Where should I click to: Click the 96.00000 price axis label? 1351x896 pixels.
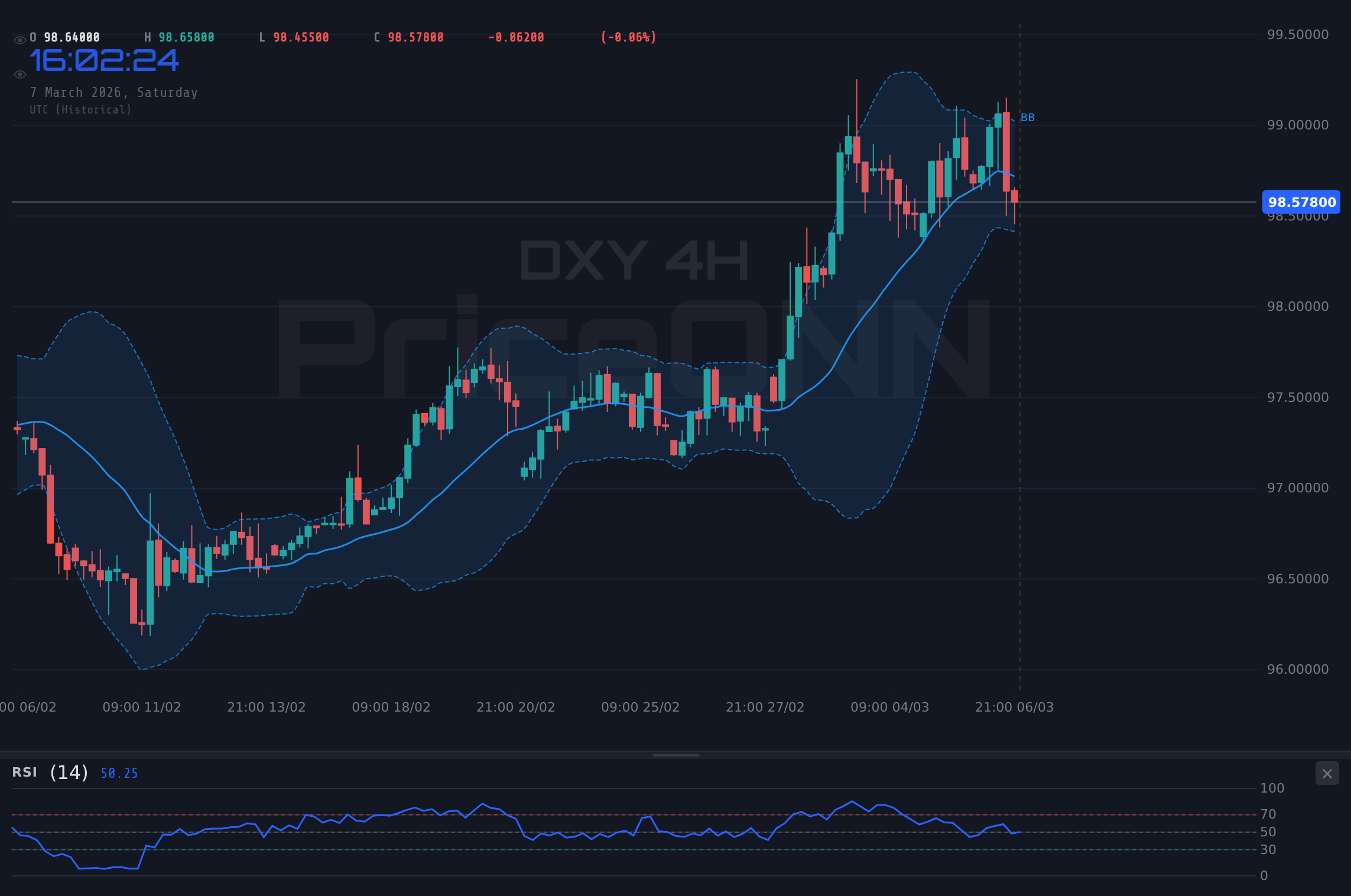click(1298, 670)
